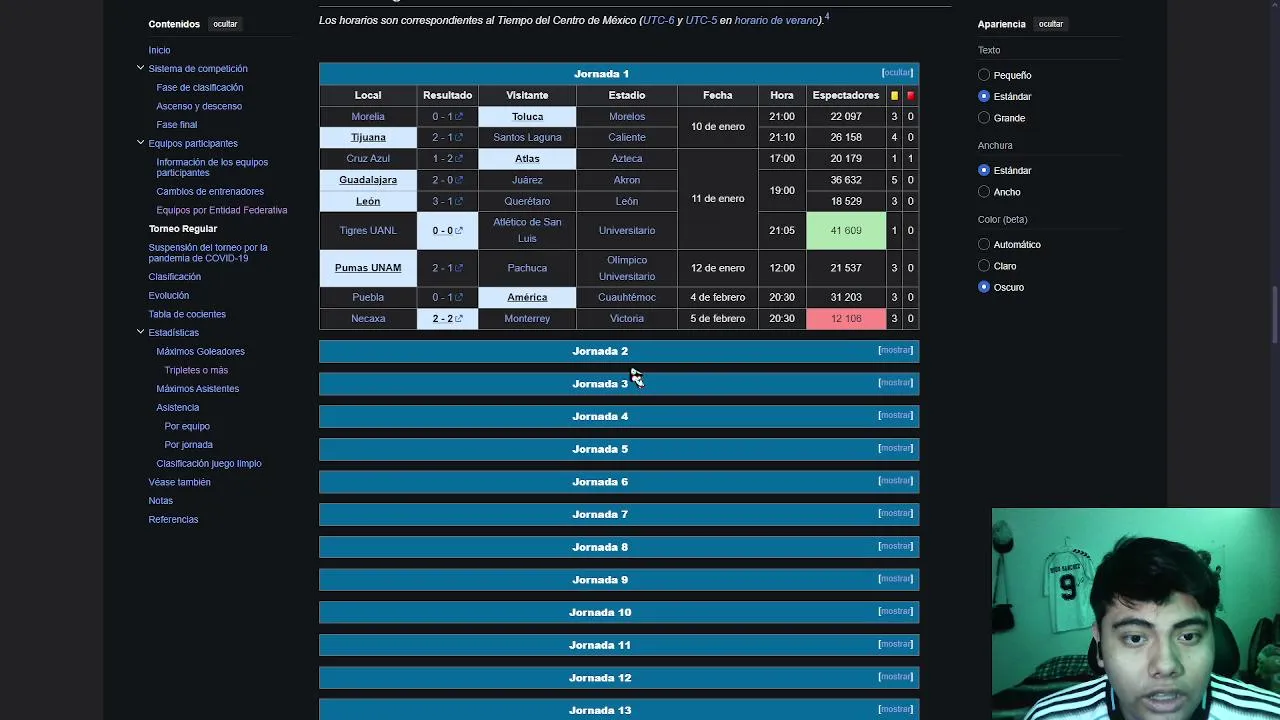This screenshot has height=720, width=1280.
Task: Hide the Contenidos sidebar with ocultar
Action: [x=225, y=24]
